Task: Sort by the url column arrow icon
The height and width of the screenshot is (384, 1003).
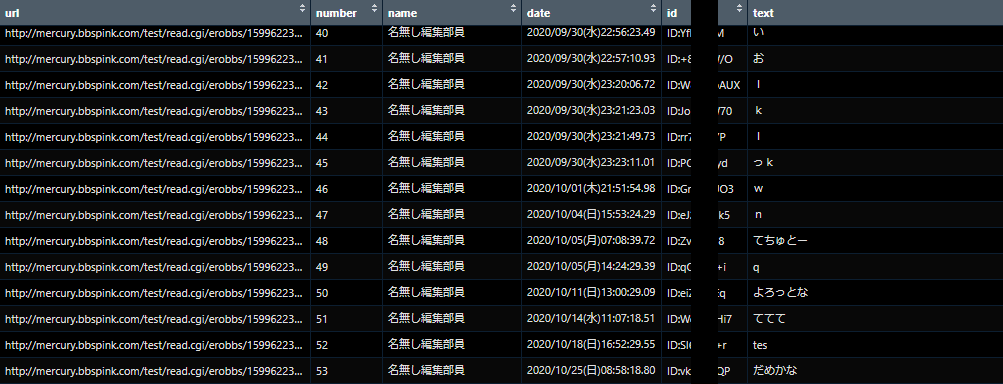Action: [x=303, y=8]
